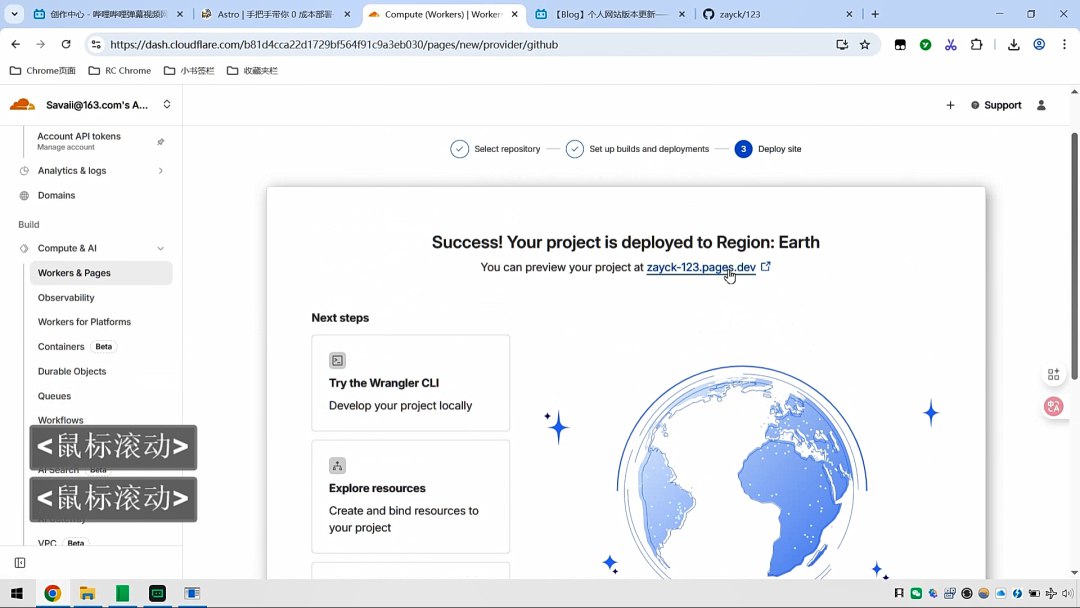Image resolution: width=1080 pixels, height=608 pixels.
Task: Click the plus icon in dashboard header
Action: 950,105
